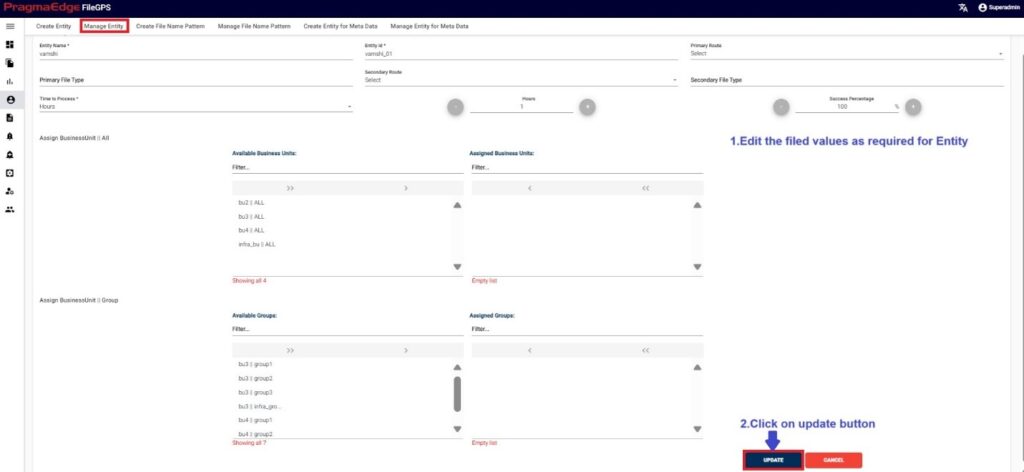Move all available groups to assigned
The width and height of the screenshot is (1024, 472).
(x=290, y=351)
